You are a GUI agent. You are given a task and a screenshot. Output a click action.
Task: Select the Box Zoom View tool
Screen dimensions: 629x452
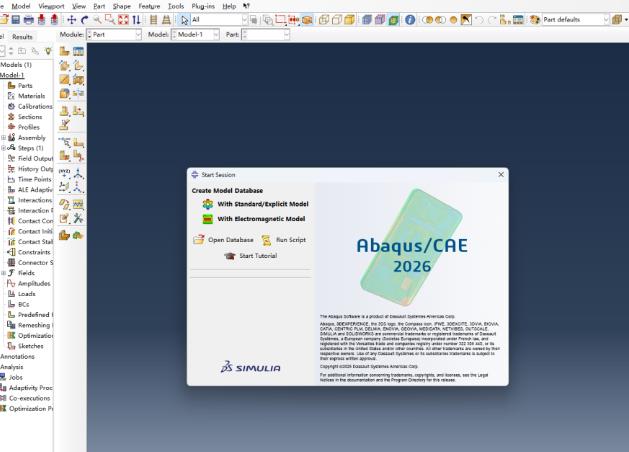pos(110,19)
